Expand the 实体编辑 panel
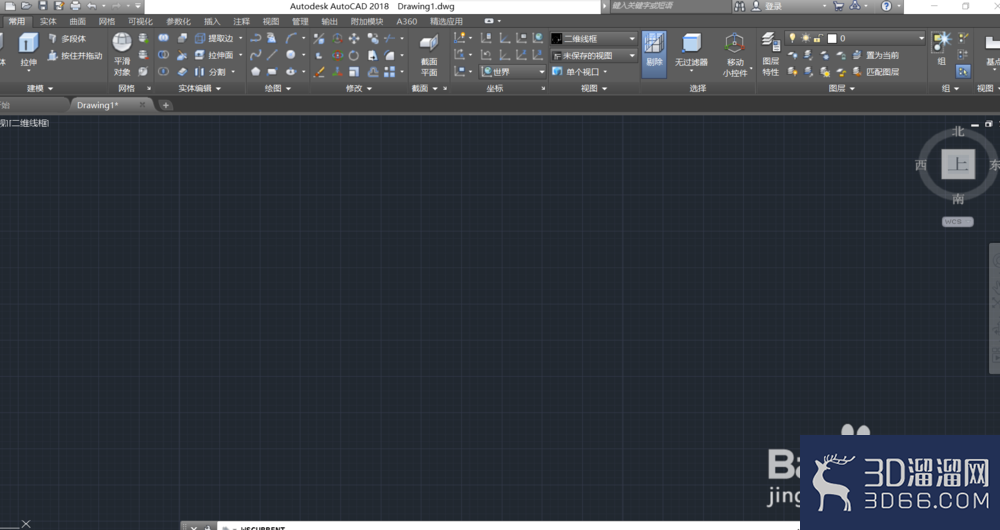 (199, 89)
